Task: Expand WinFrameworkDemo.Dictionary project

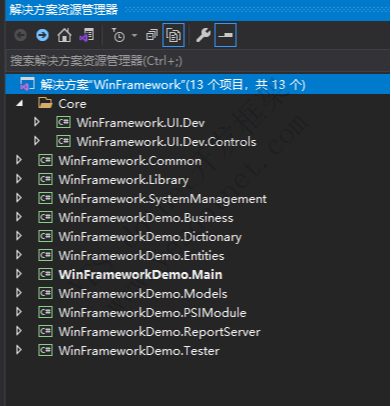Action: [19, 236]
